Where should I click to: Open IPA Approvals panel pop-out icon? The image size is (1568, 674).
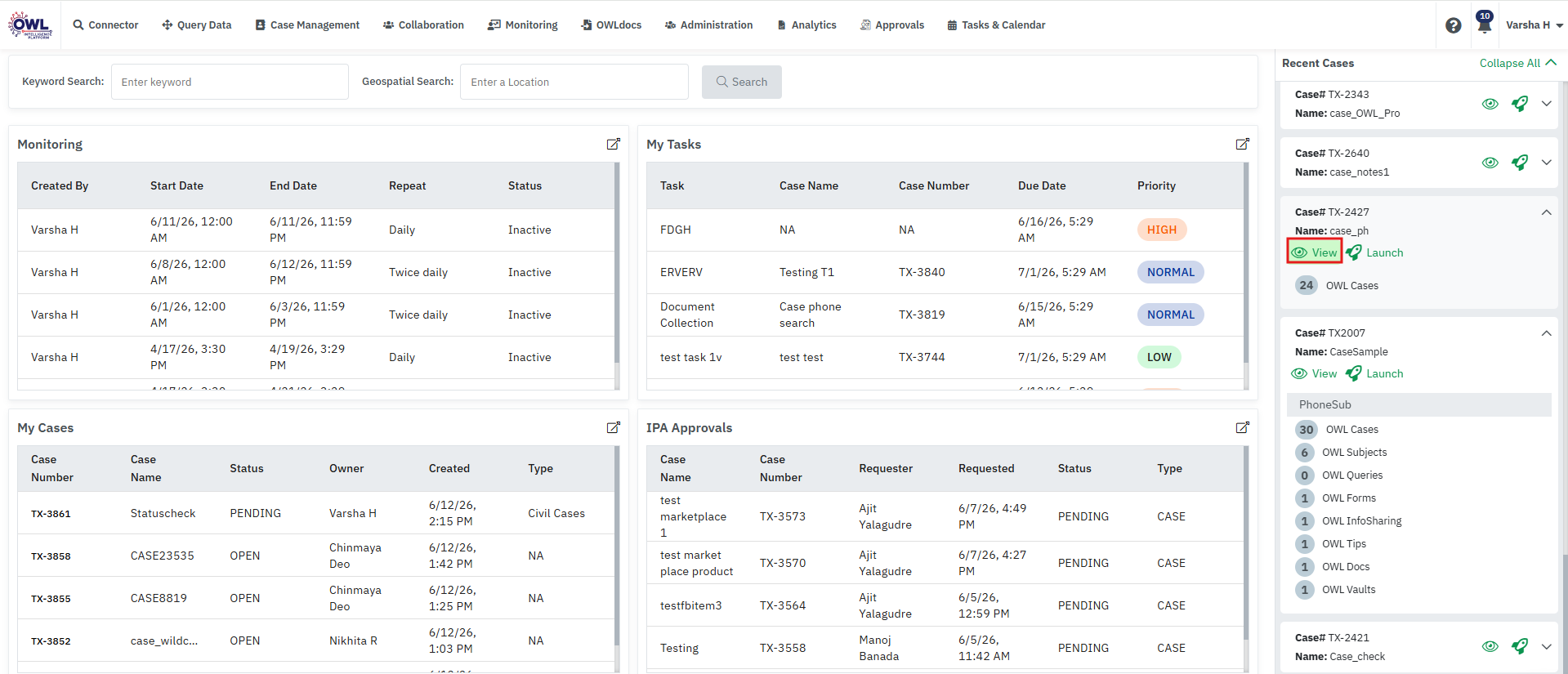point(1242,427)
